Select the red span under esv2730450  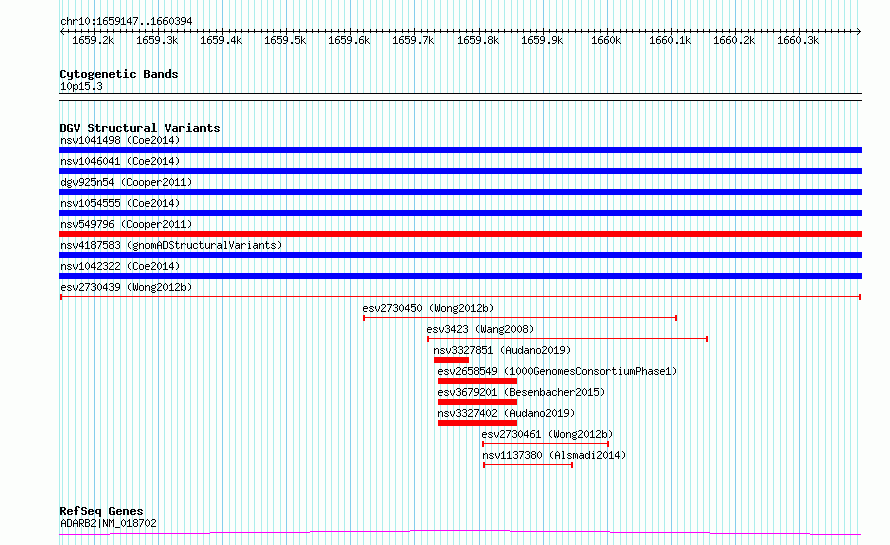coord(520,318)
